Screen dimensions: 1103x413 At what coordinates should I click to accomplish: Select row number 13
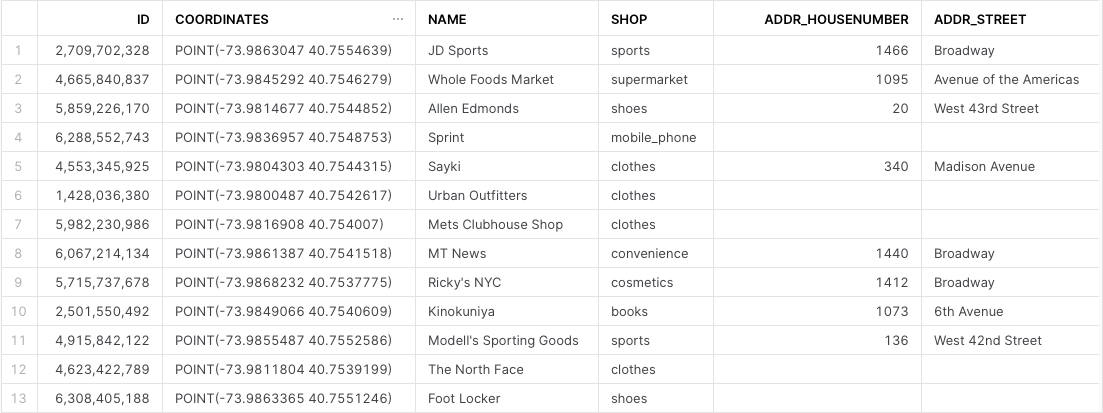pos(19,398)
